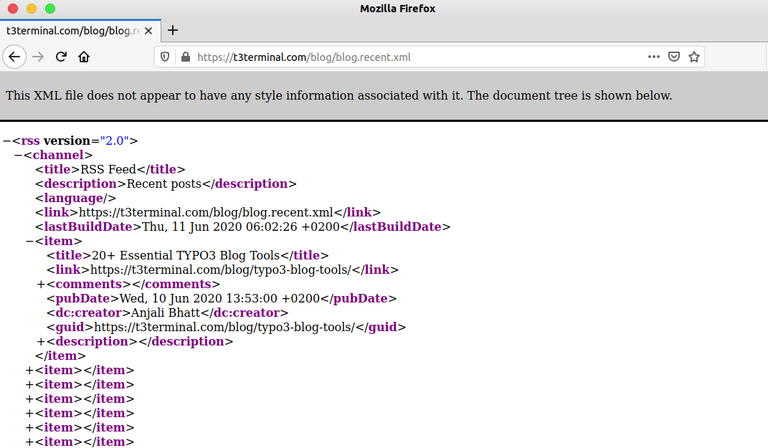Expand the comments node
The image size is (768, 448).
click(41, 284)
